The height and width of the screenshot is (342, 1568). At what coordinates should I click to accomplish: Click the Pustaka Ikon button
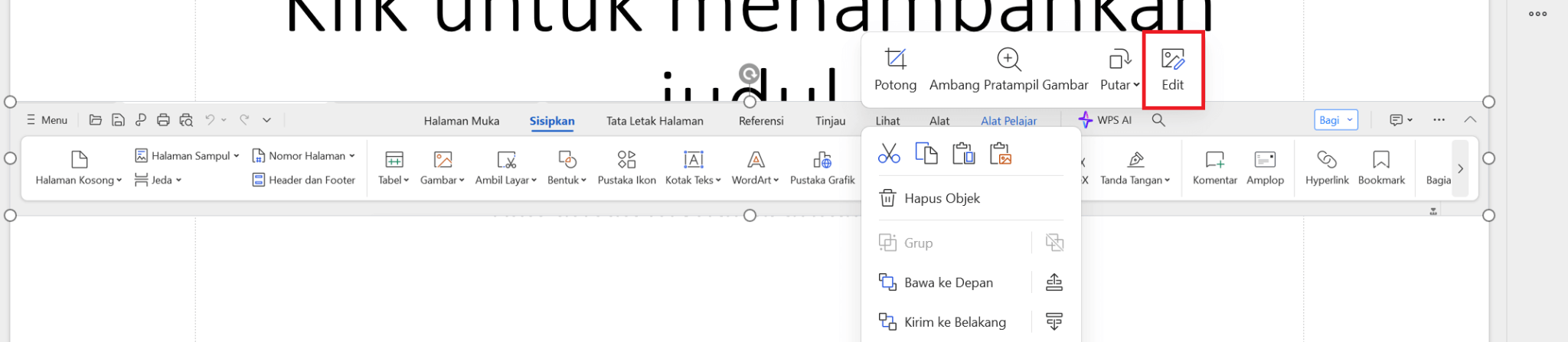point(626,168)
